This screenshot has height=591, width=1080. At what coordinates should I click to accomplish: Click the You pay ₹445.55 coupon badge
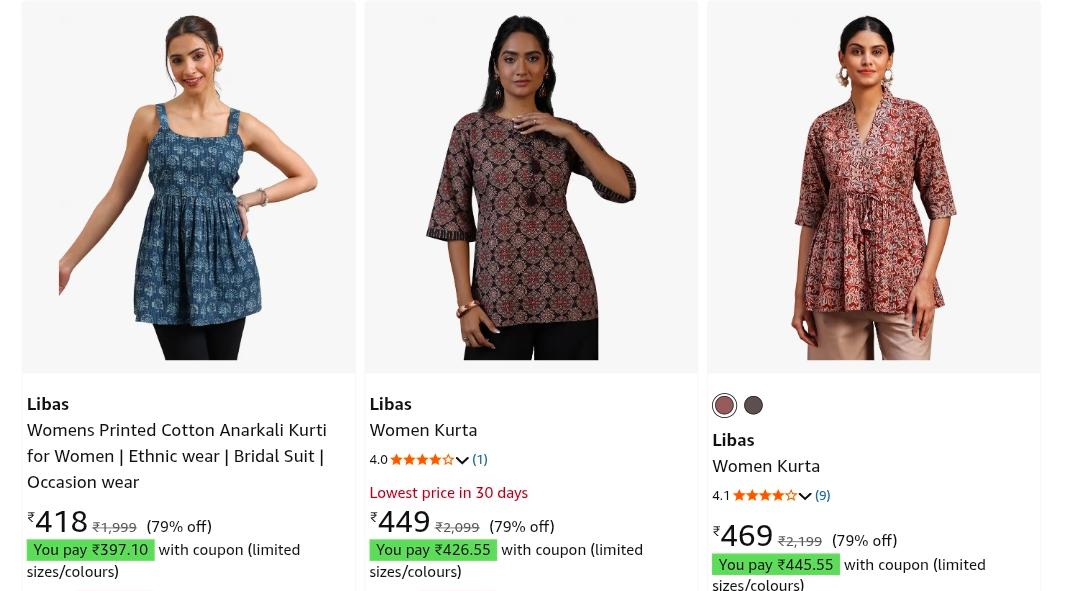click(776, 565)
